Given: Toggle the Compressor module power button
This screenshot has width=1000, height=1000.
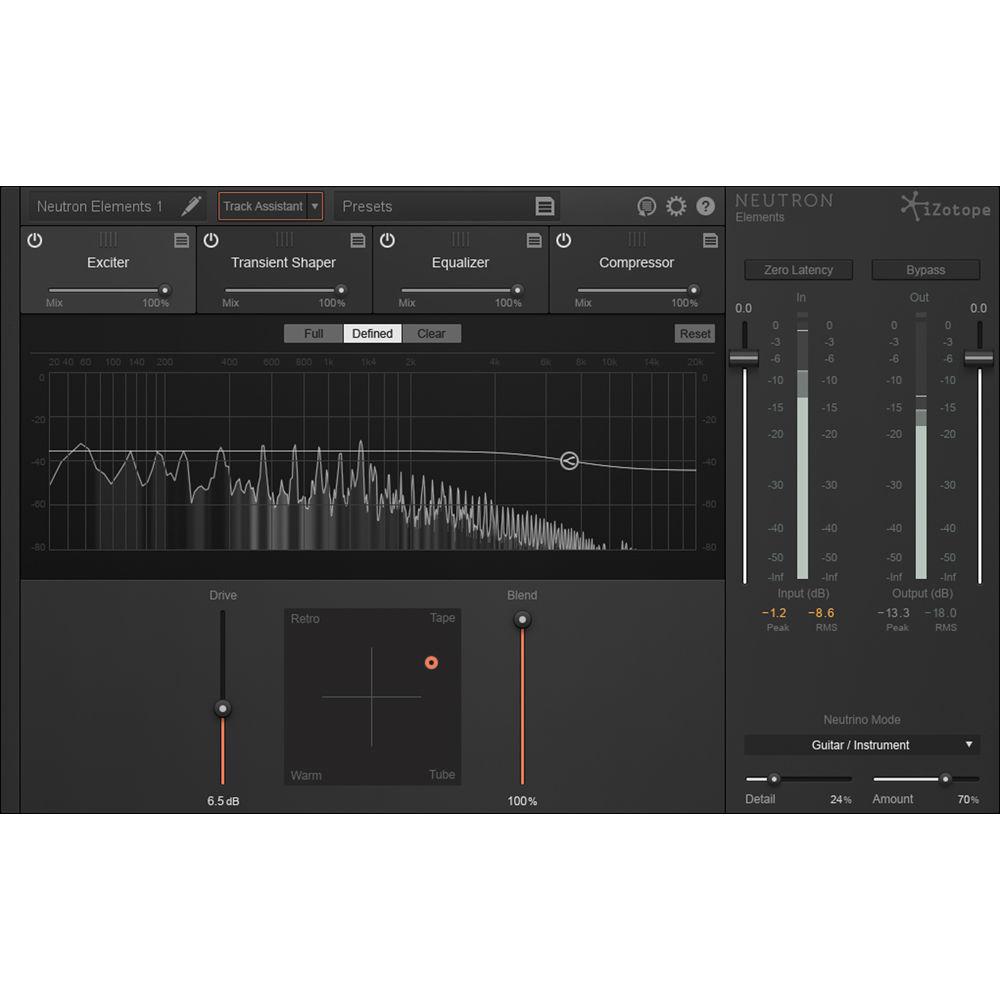Looking at the screenshot, I should pos(562,240).
